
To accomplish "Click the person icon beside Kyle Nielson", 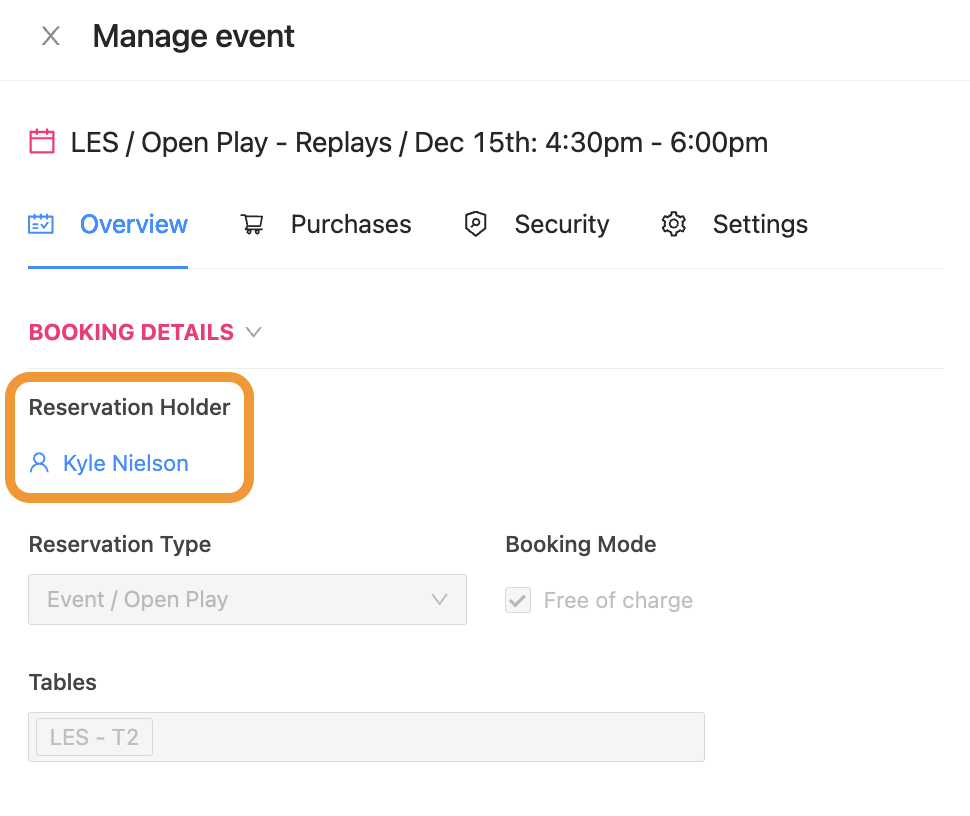I will (x=40, y=463).
